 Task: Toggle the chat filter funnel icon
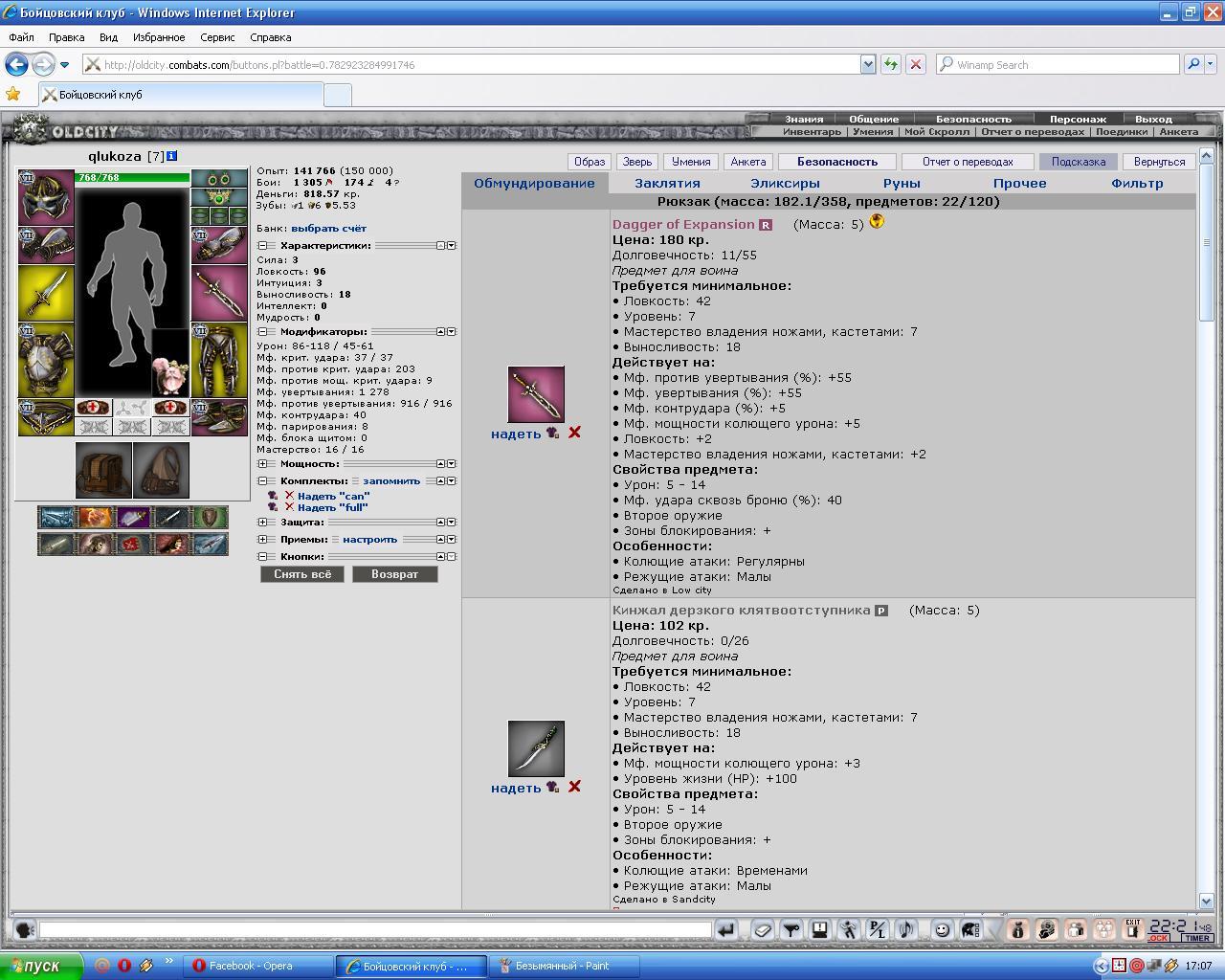tap(791, 929)
